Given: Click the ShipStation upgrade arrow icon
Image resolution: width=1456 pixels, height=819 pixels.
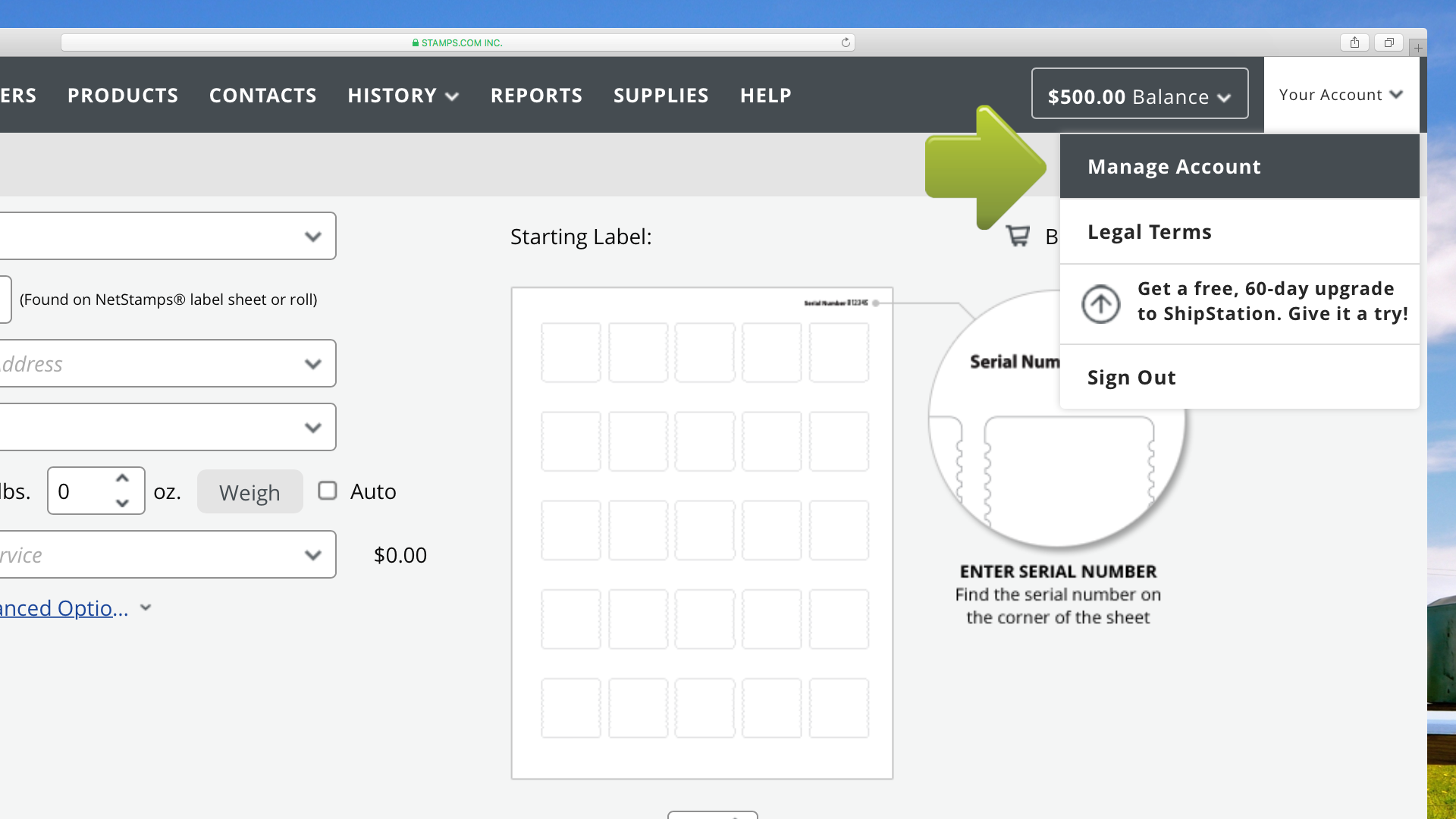Looking at the screenshot, I should click(x=1101, y=304).
